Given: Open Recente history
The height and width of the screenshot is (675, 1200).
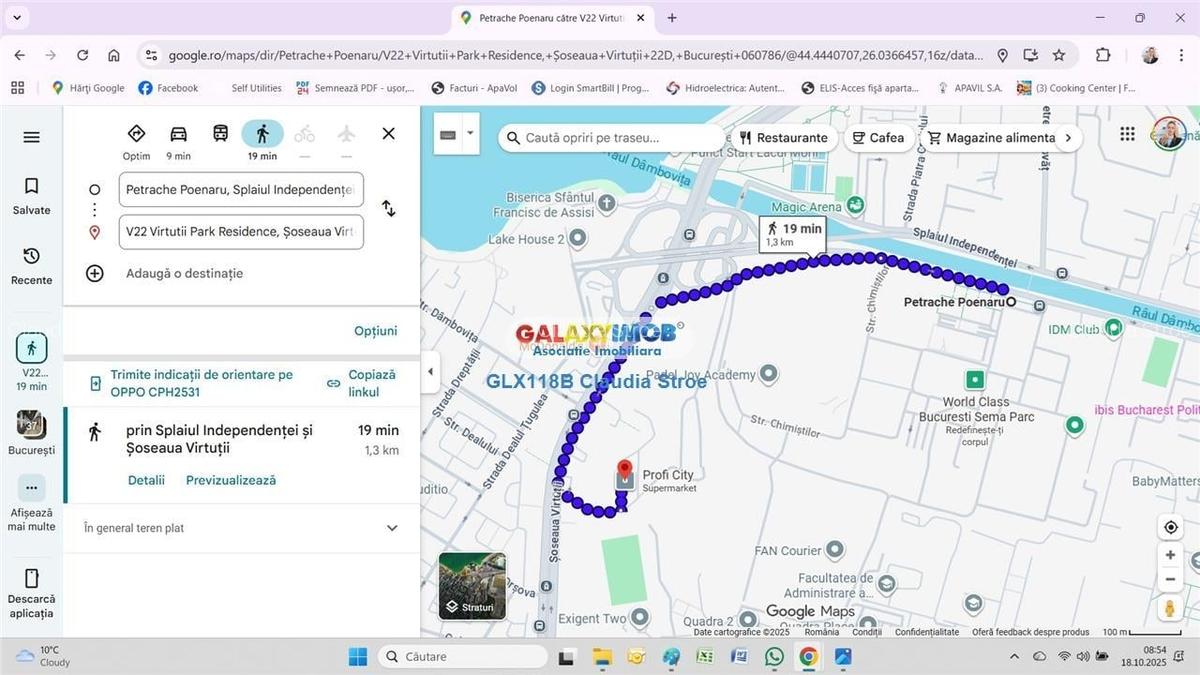Looking at the screenshot, I should [x=31, y=265].
